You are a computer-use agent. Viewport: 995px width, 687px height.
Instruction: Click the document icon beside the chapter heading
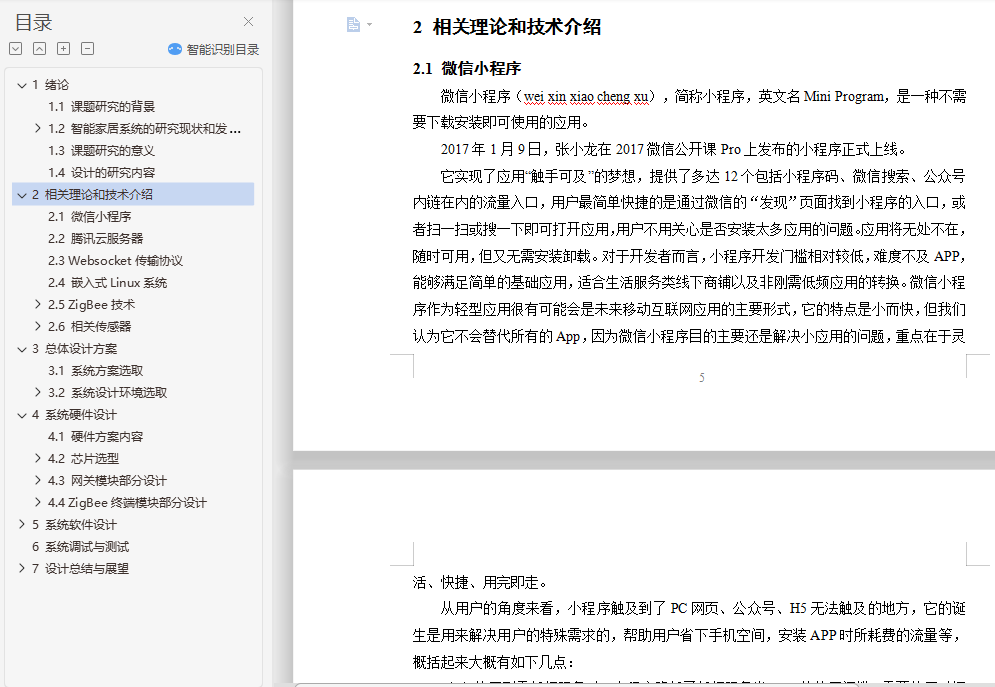pos(353,25)
